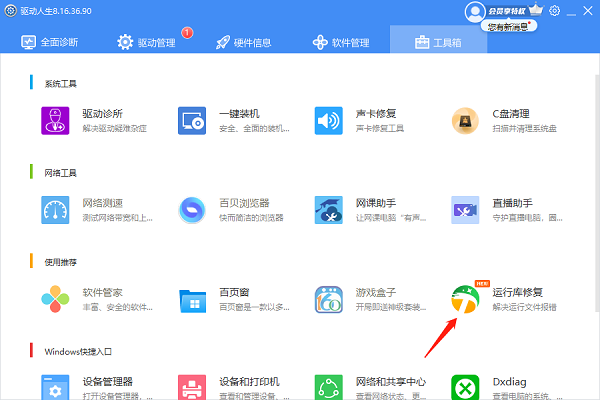
Task: Click the Dxdiag title text
Action: point(509,382)
